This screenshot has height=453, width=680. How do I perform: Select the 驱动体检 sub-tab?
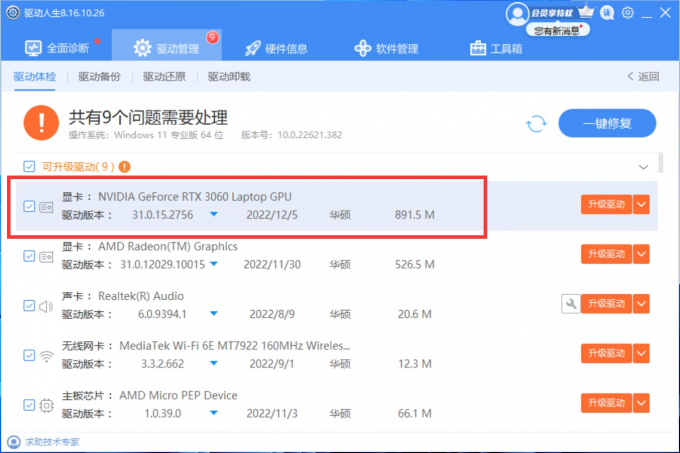coord(35,77)
